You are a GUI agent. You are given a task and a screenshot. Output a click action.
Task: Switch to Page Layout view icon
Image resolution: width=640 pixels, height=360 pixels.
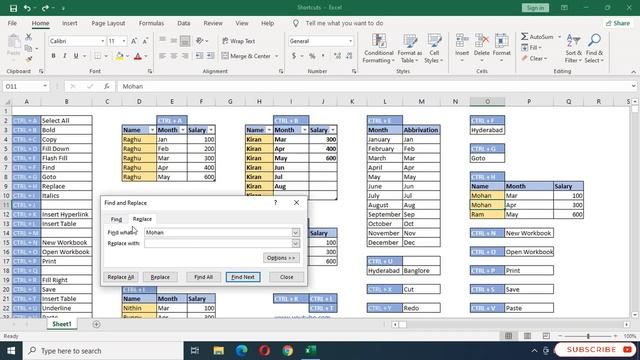coord(527,336)
